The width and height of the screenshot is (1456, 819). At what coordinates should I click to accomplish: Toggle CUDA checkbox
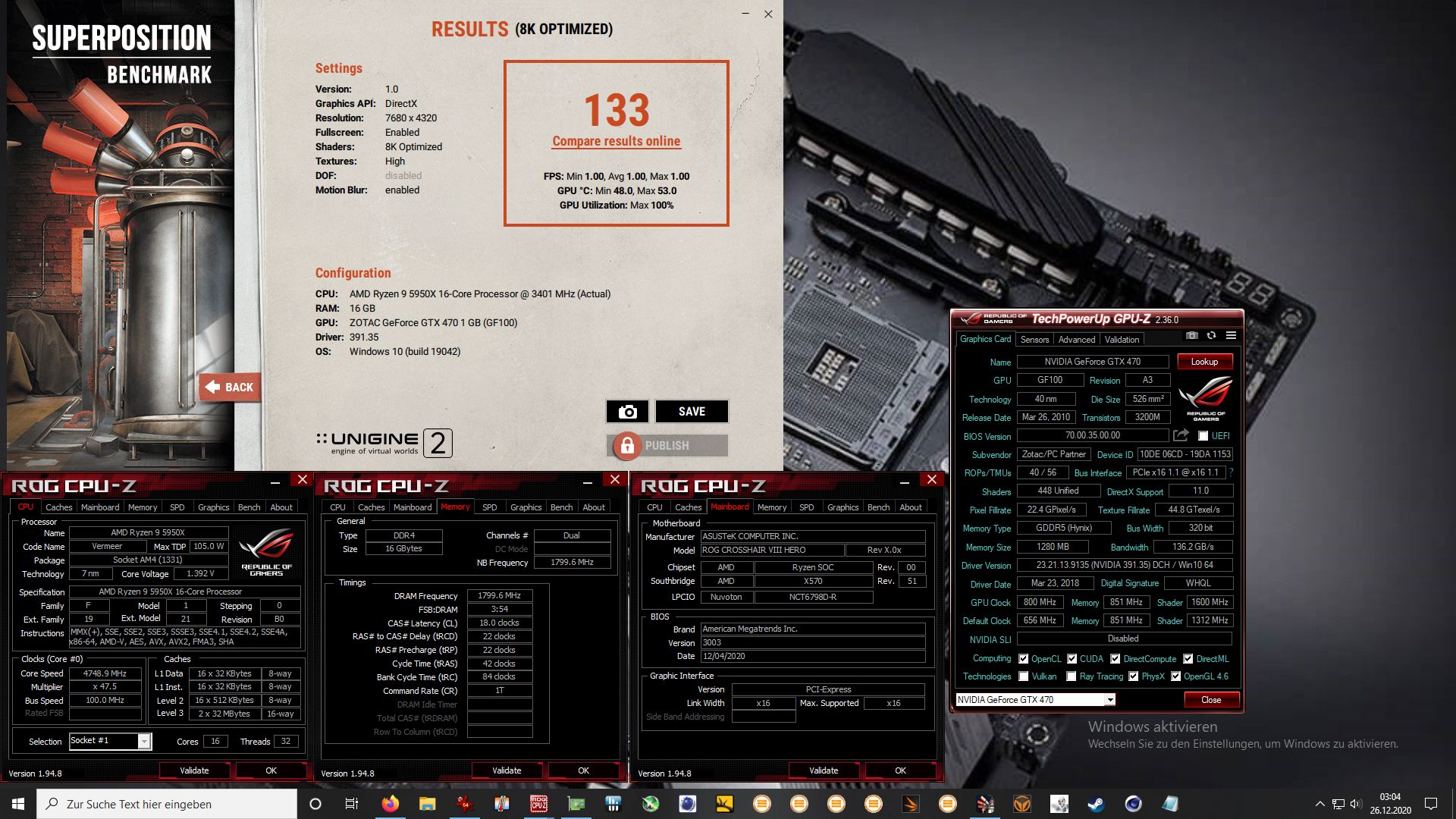[x=1072, y=659]
